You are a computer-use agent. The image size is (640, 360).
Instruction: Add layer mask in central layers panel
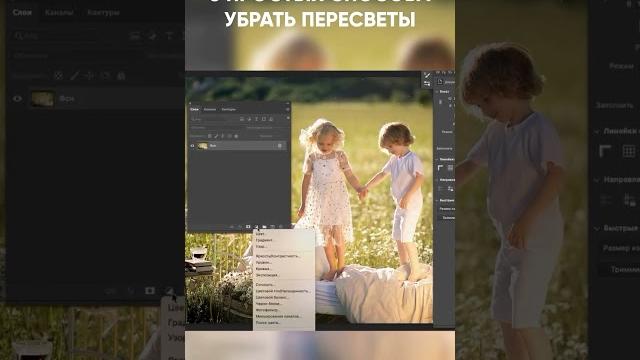tap(248, 227)
